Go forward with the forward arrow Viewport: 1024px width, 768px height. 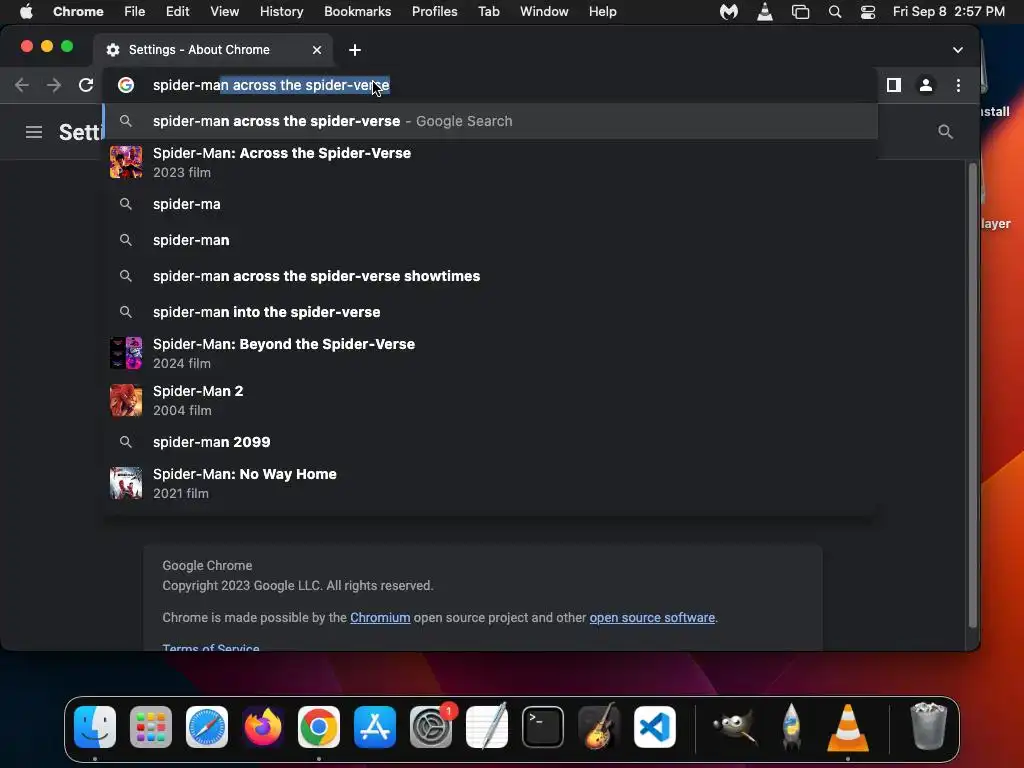(x=54, y=85)
